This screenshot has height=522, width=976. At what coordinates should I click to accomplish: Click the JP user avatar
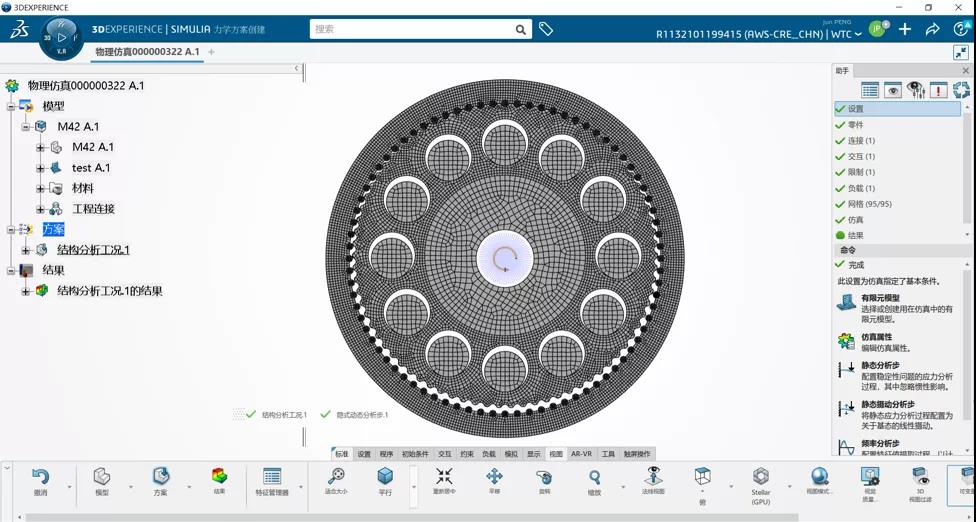(877, 29)
